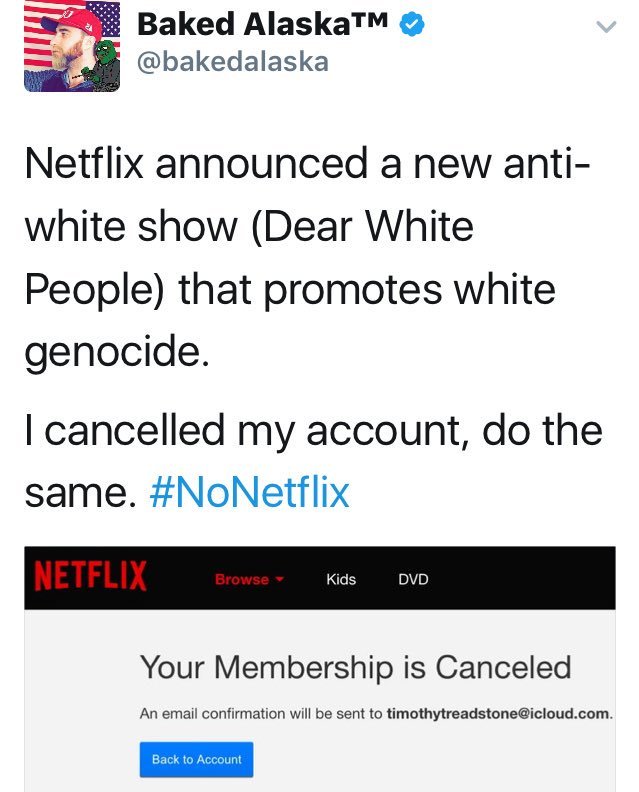Screen dimensions: 639x792
Task: Select the DVD menu item
Action: pos(413,579)
